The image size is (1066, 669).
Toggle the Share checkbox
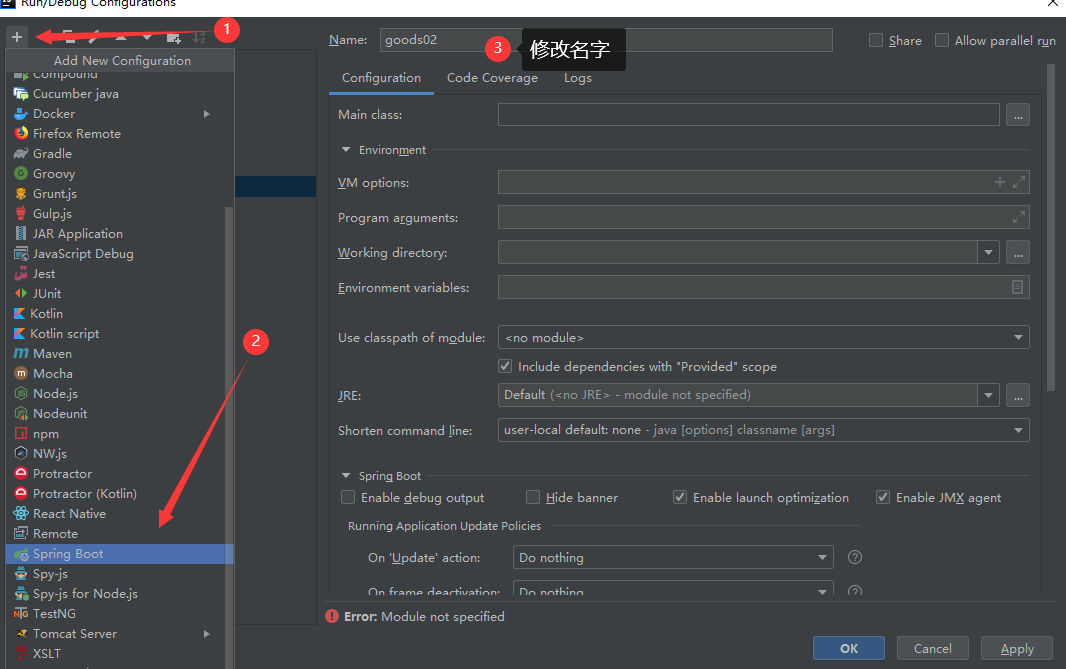click(x=876, y=40)
